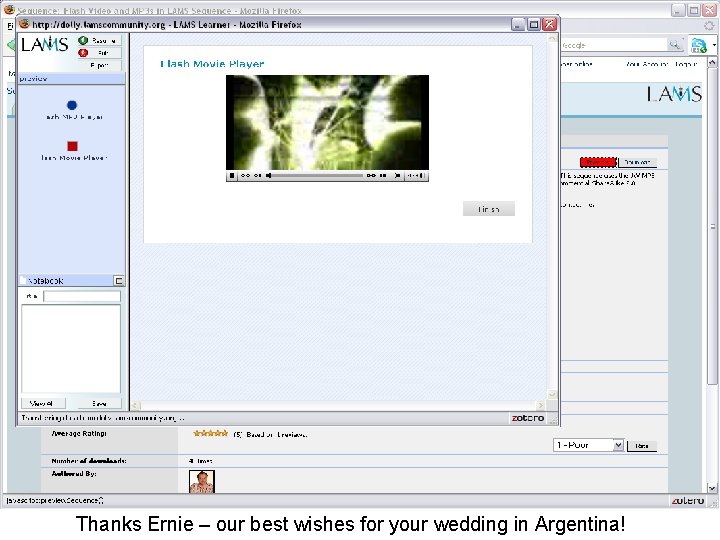Click the search magnifier icon in the Firefox toolbar

[x=675, y=45]
